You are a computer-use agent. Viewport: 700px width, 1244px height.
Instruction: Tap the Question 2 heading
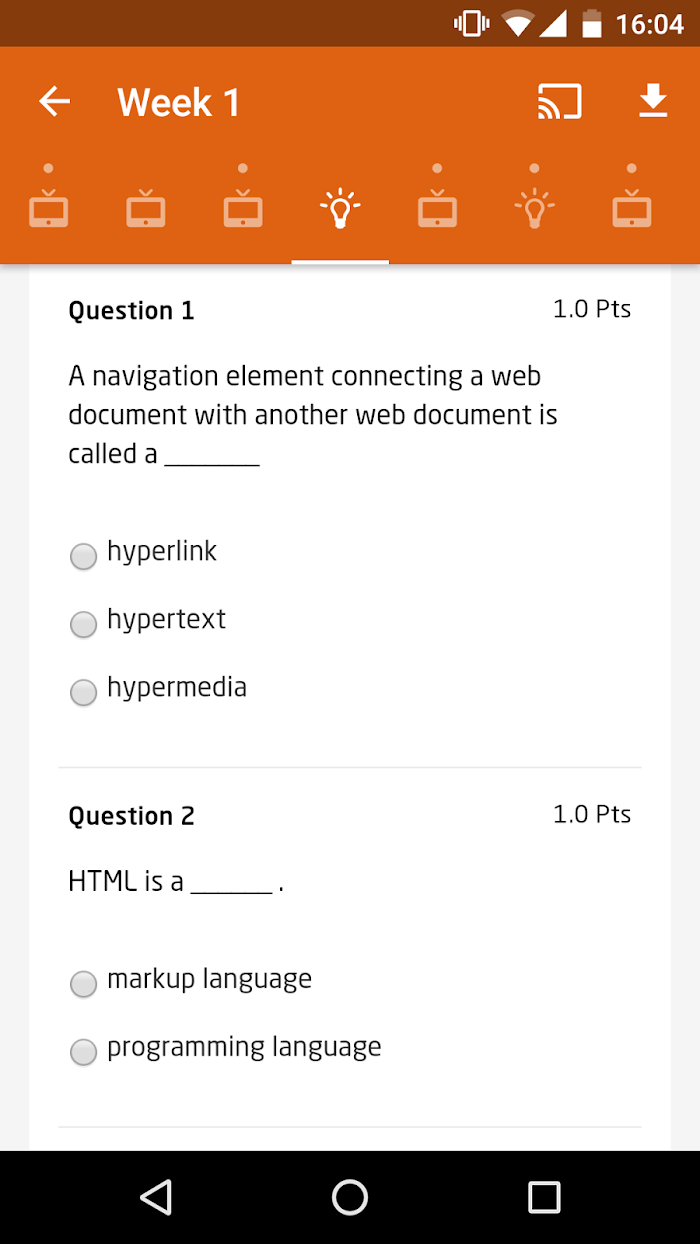tap(132, 816)
